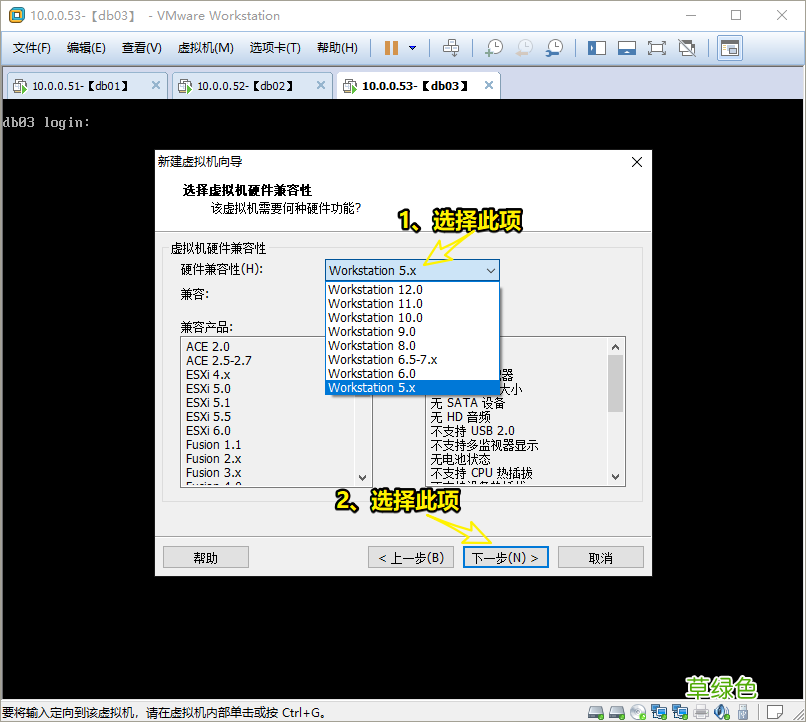Click the limitations list scroll up arrow

[x=615, y=347]
